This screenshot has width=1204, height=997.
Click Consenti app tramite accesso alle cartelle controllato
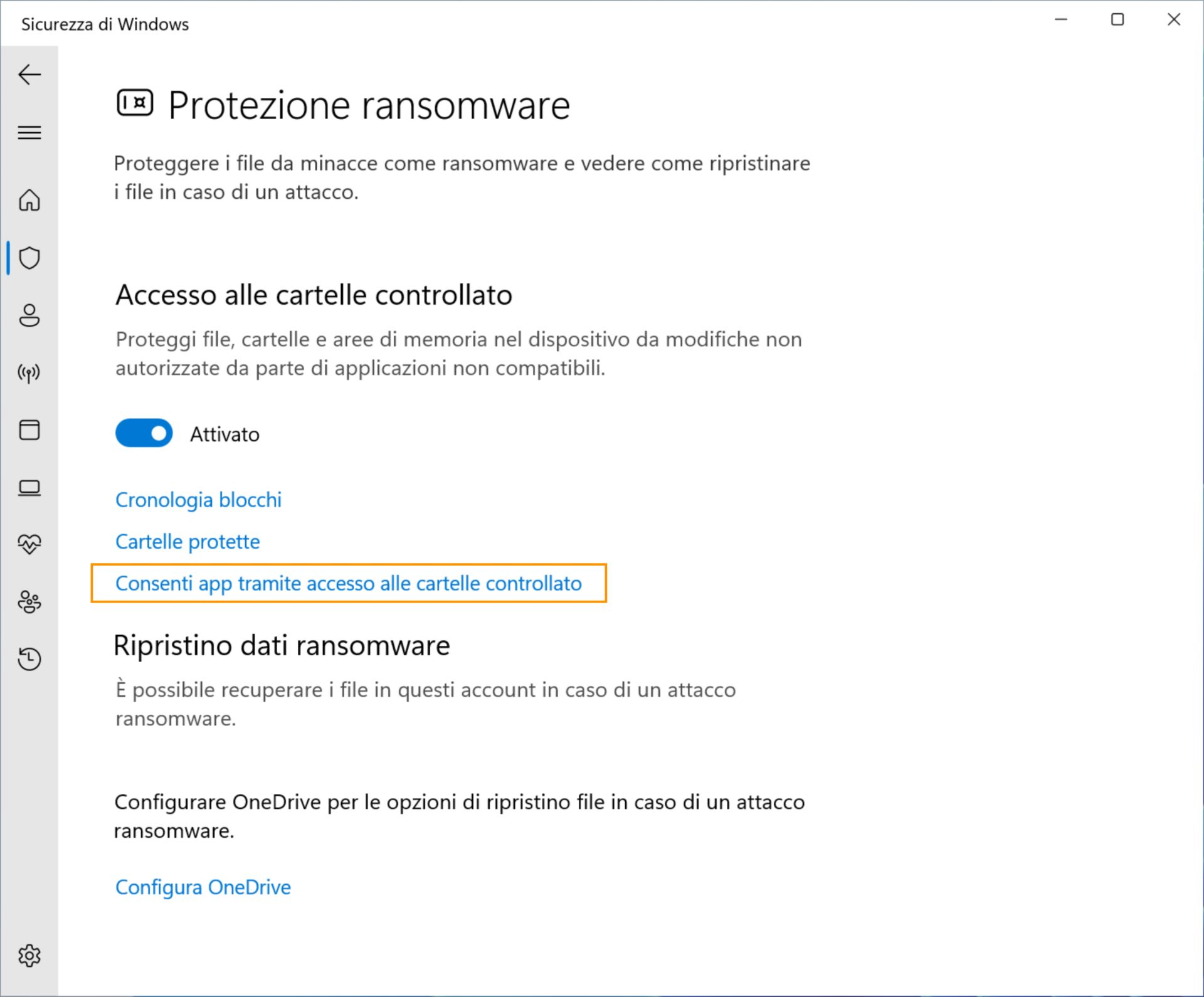[x=348, y=583]
